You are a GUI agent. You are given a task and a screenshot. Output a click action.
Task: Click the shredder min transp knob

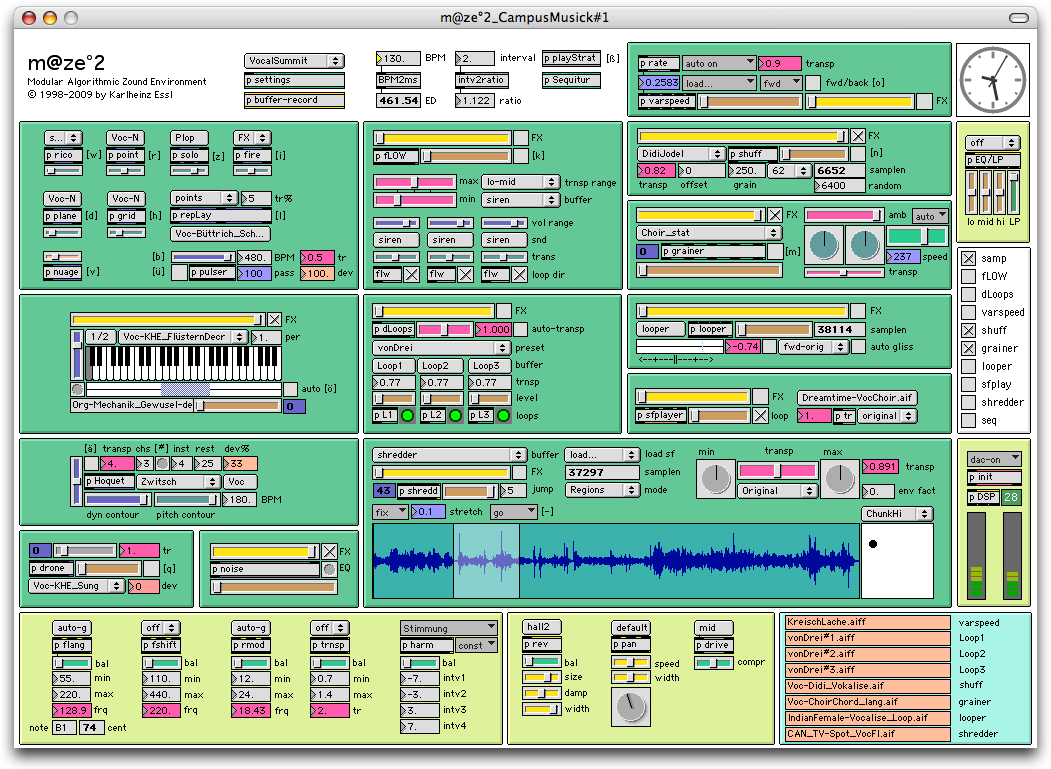coord(716,479)
